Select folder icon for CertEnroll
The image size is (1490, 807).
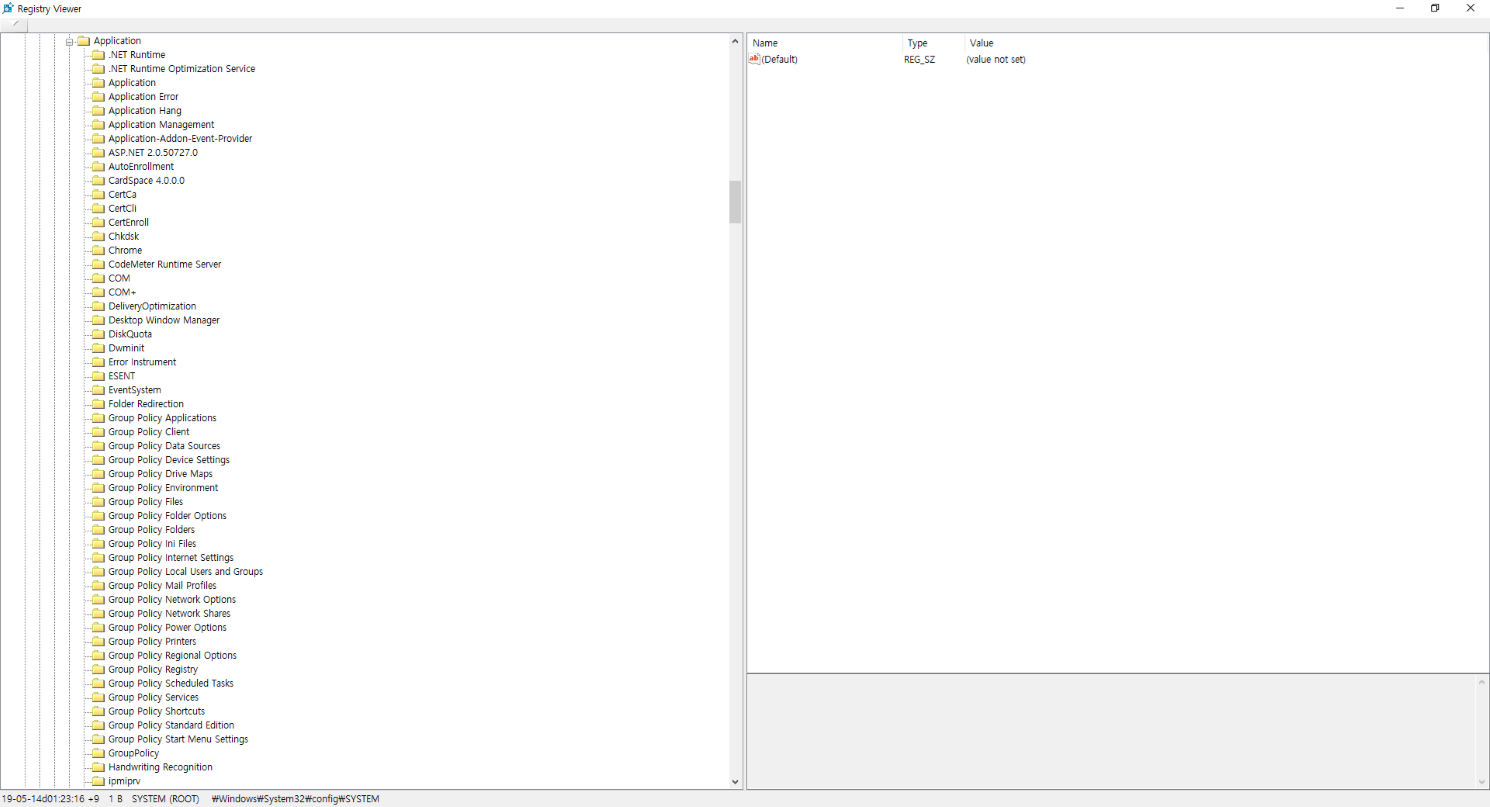point(98,223)
